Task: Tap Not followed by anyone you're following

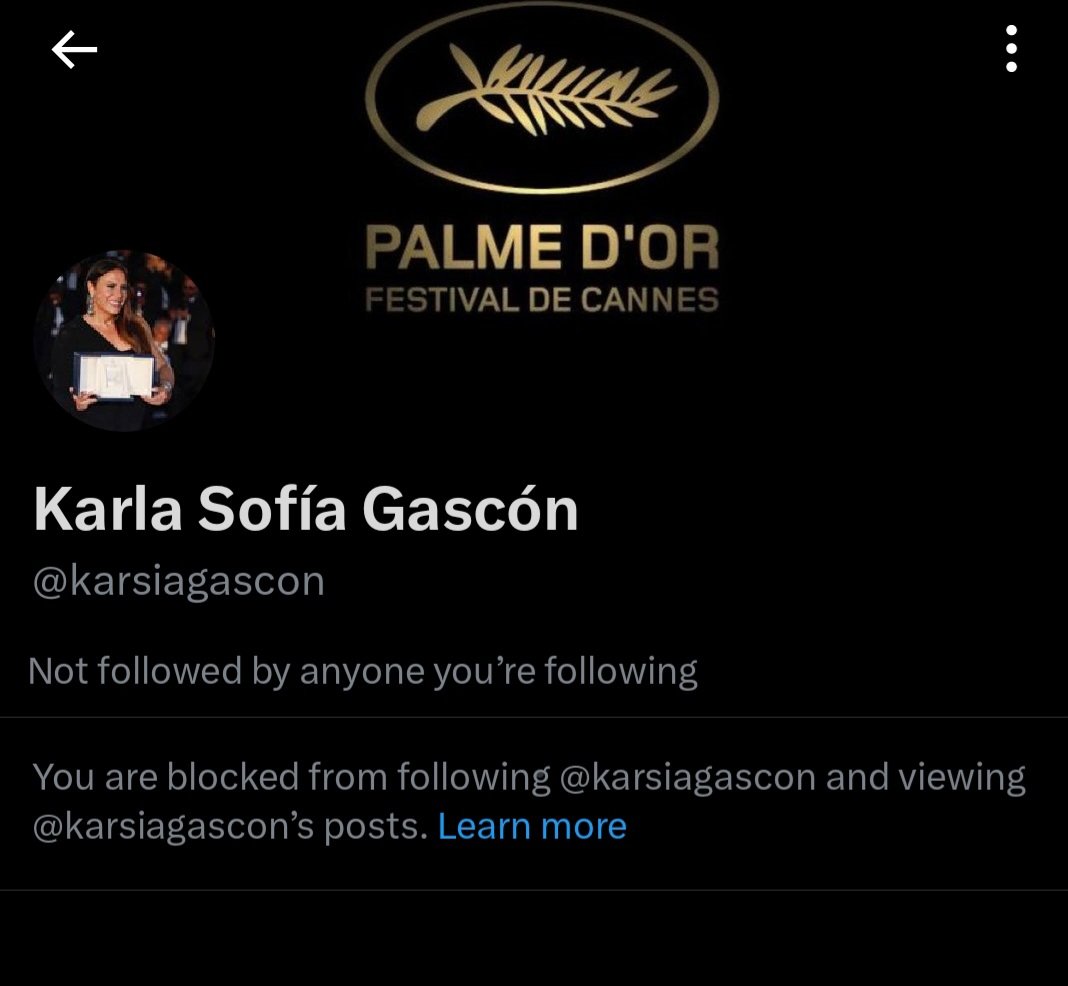Action: (363, 671)
